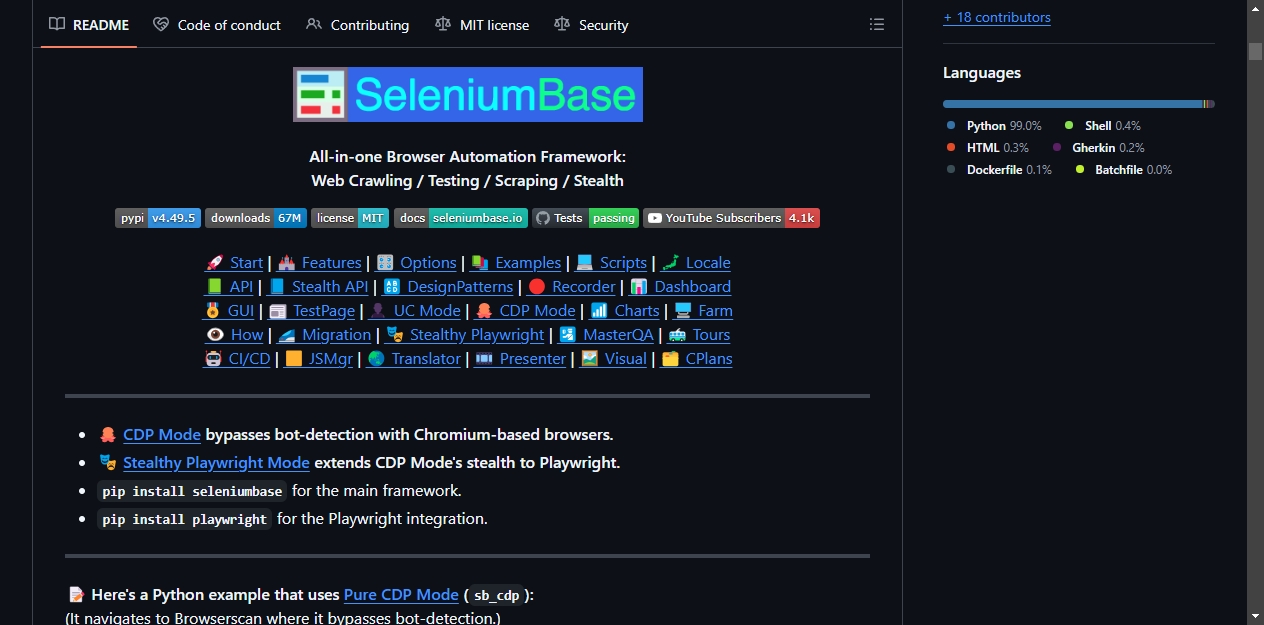Open the Pure CDP Mode link
The height and width of the screenshot is (625, 1264).
tap(401, 595)
